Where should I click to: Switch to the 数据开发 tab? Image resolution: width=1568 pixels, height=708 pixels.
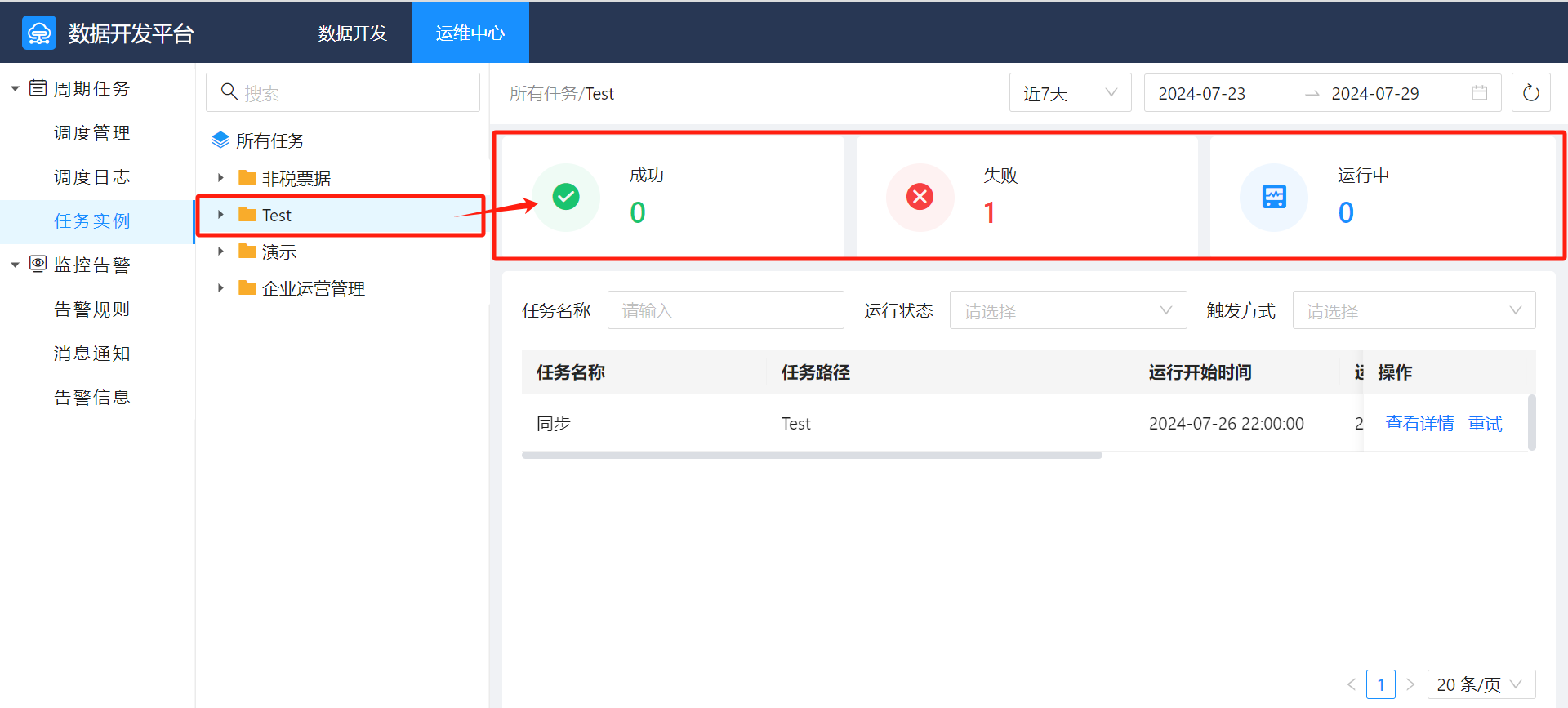click(352, 33)
